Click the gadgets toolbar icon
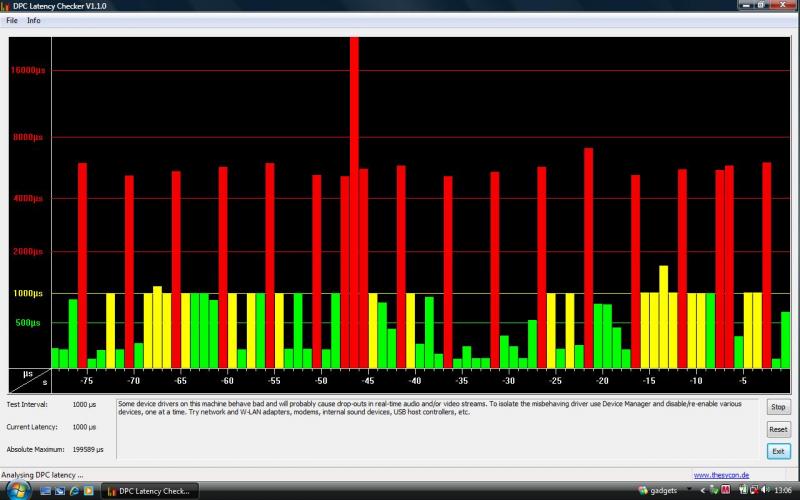The image size is (800, 500). coord(645,491)
